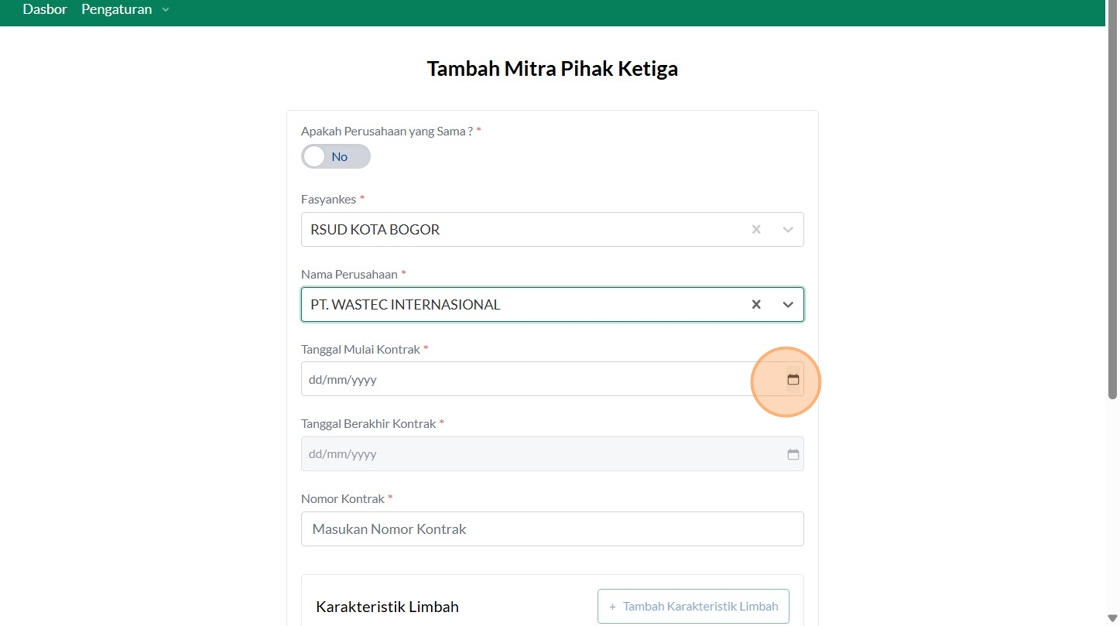Open the Pengaturan menu
Viewport: 1120px width, 626px height.
point(116,9)
